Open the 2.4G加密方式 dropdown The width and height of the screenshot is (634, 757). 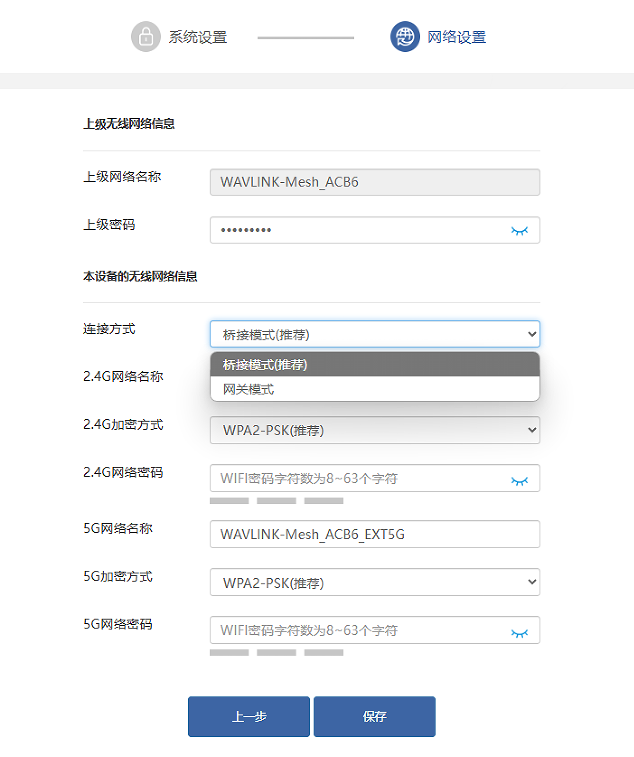[x=374, y=430]
